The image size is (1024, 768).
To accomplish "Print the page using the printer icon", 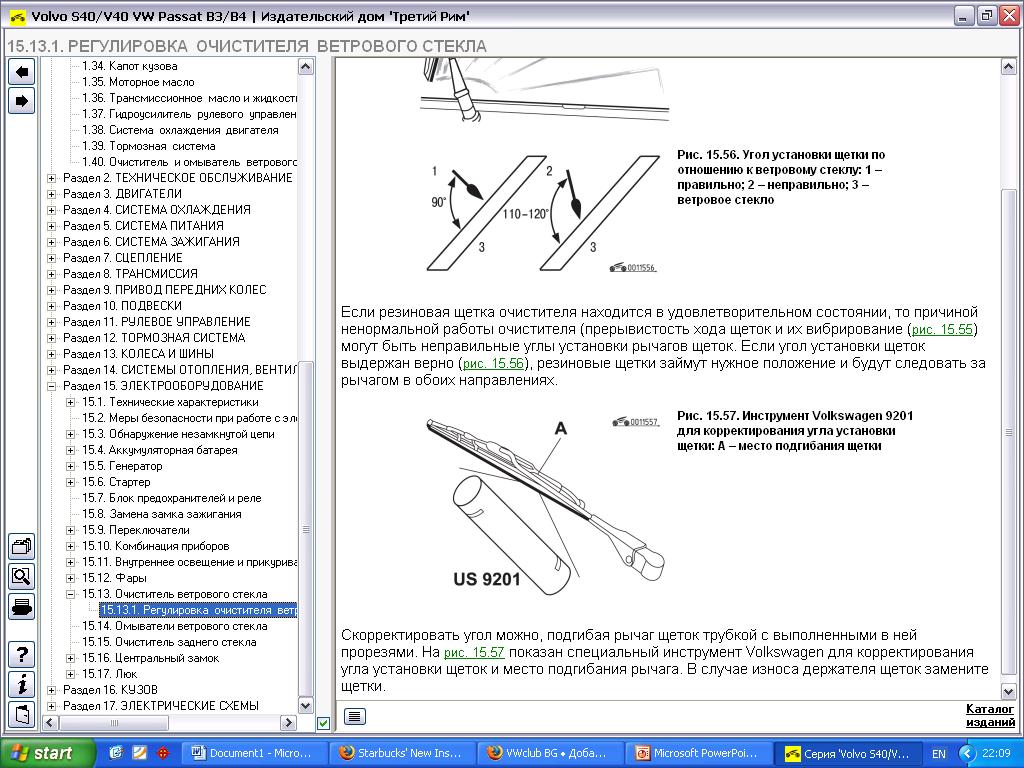I will 21,606.
